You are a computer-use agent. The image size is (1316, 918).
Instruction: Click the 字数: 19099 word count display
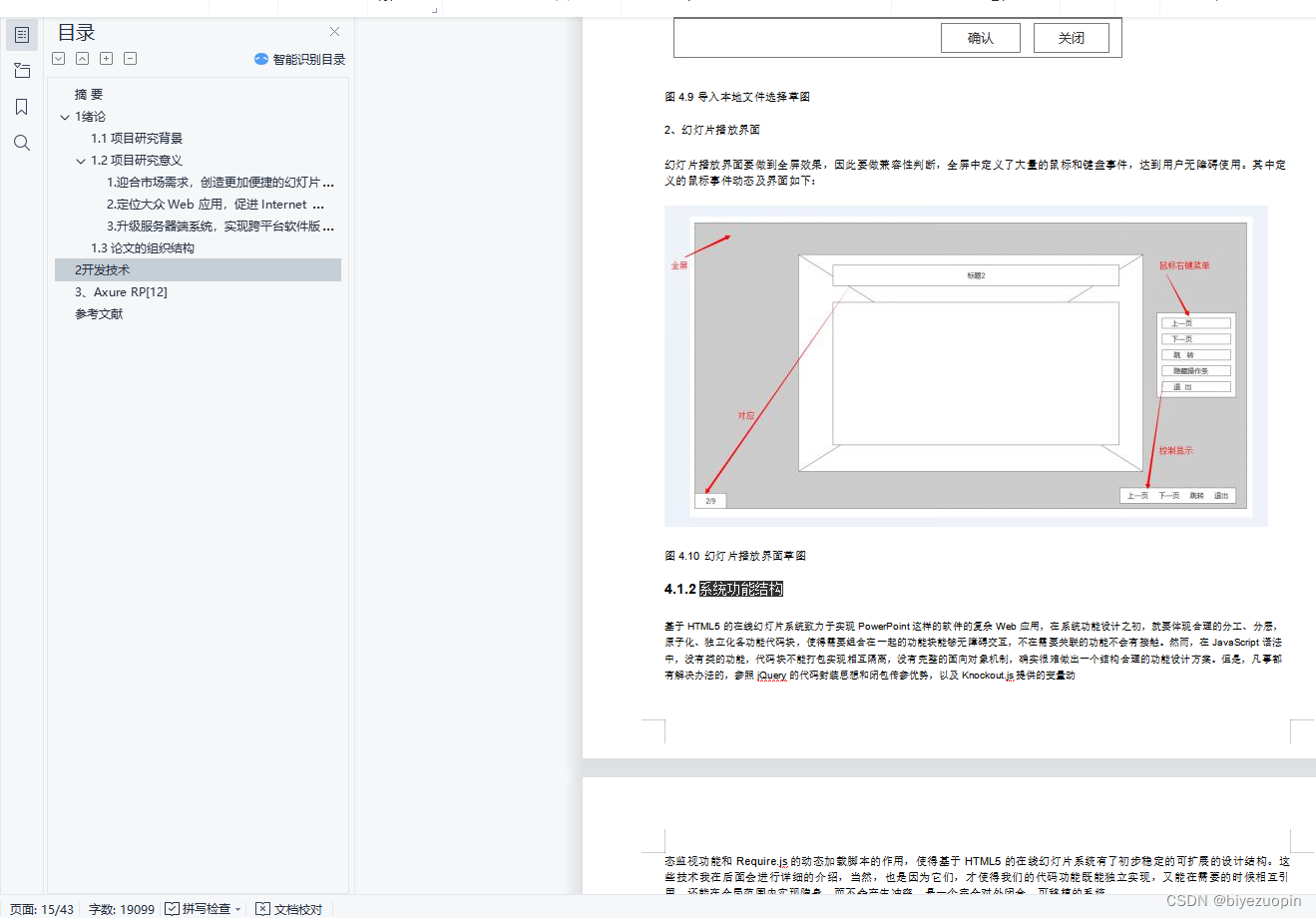(121, 909)
